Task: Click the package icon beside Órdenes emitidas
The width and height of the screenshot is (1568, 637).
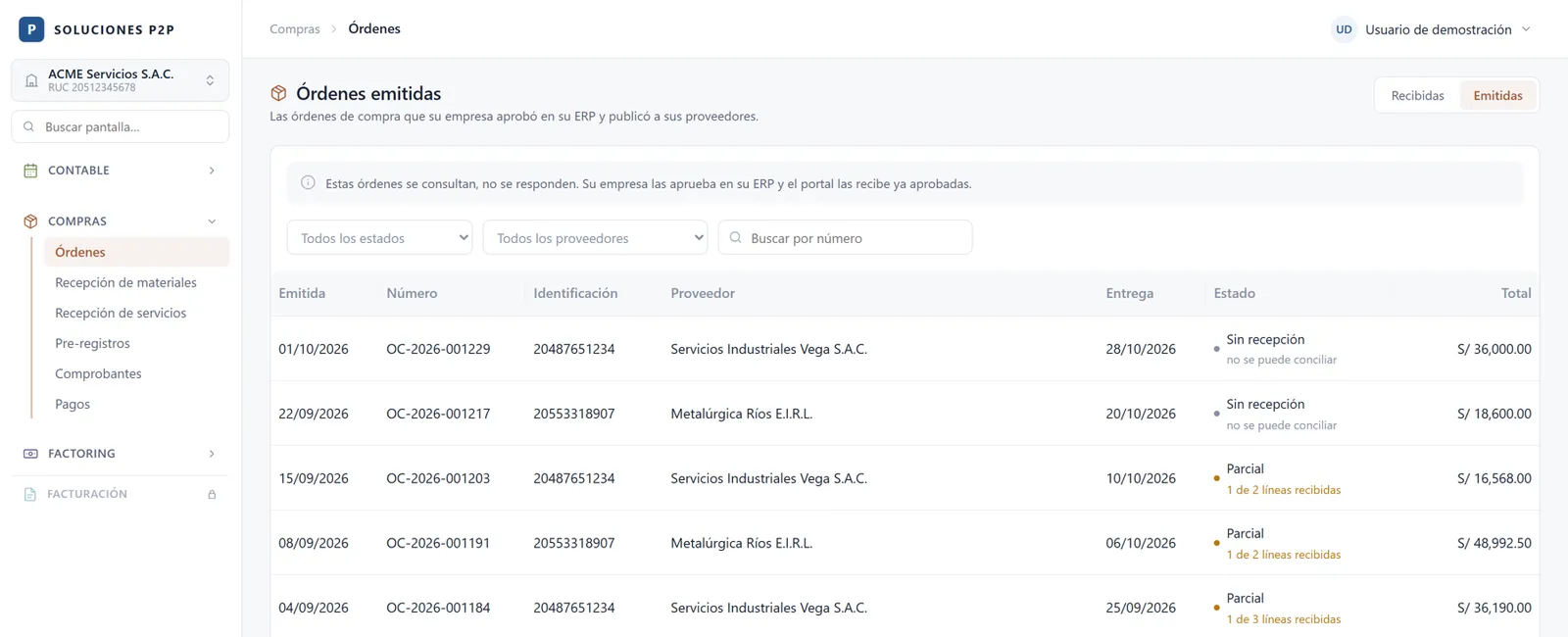Action: pos(279,93)
